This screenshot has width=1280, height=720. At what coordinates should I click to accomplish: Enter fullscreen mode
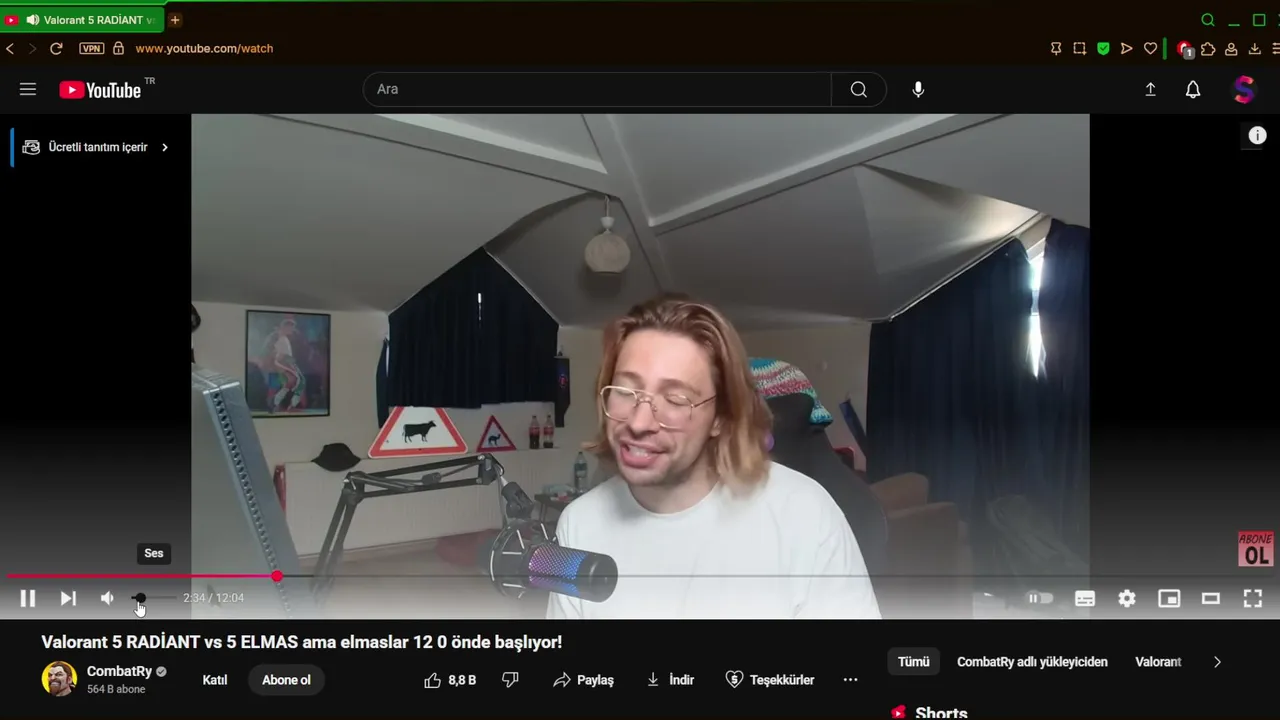tap(1253, 598)
